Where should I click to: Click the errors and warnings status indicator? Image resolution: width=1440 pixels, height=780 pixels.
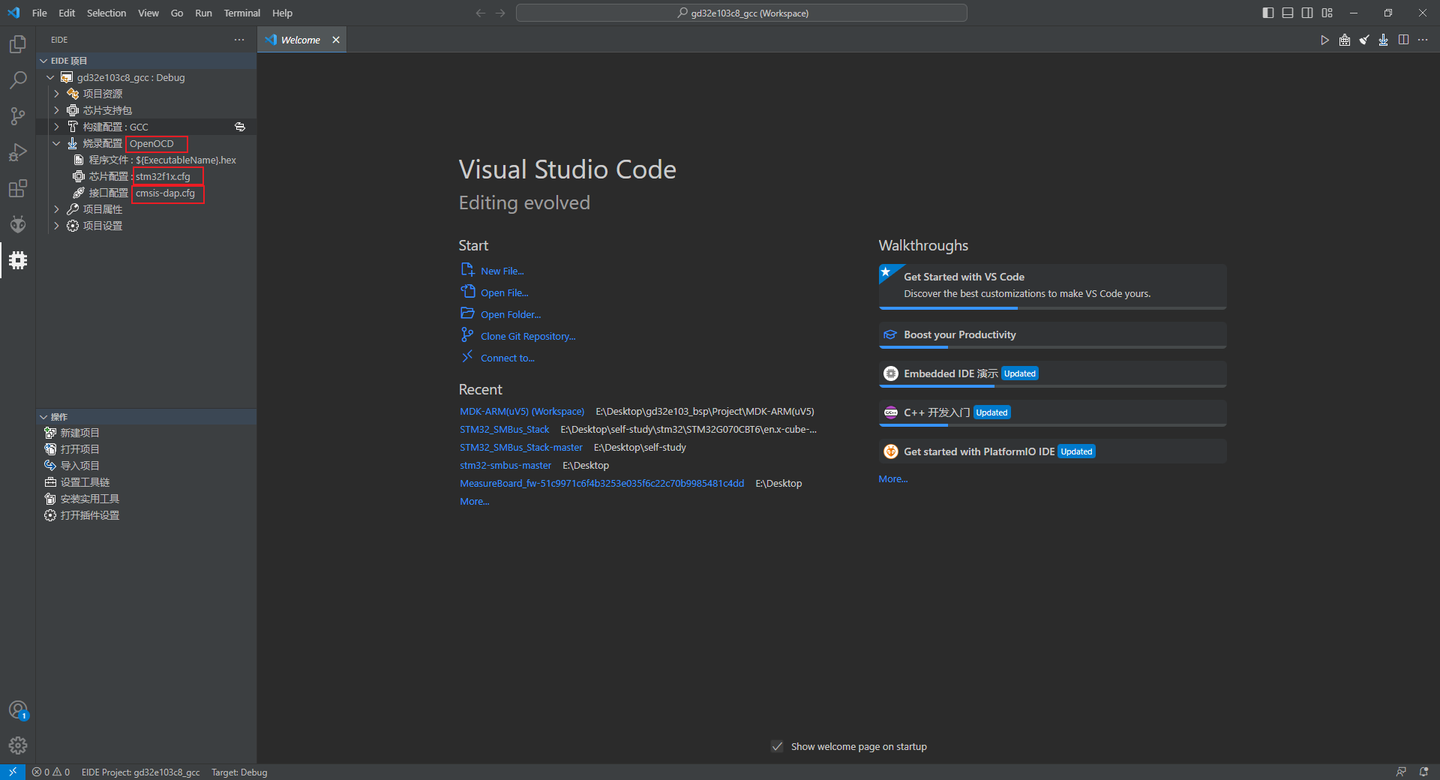click(x=50, y=771)
